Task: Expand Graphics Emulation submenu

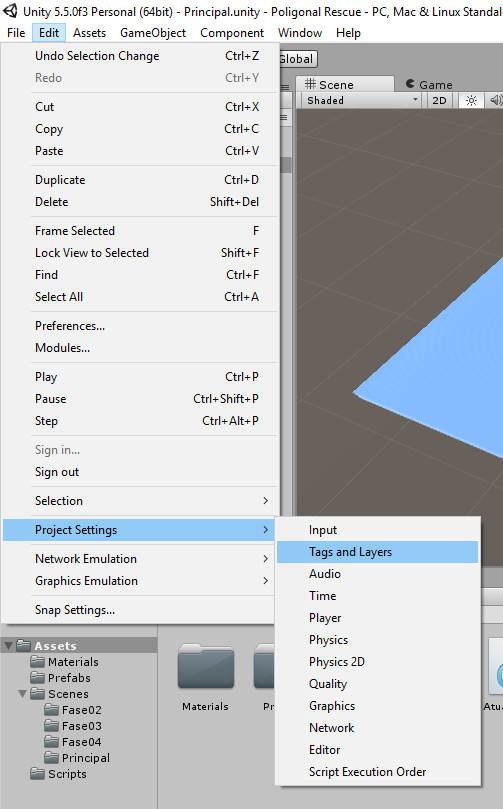Action: pyautogui.click(x=140, y=581)
